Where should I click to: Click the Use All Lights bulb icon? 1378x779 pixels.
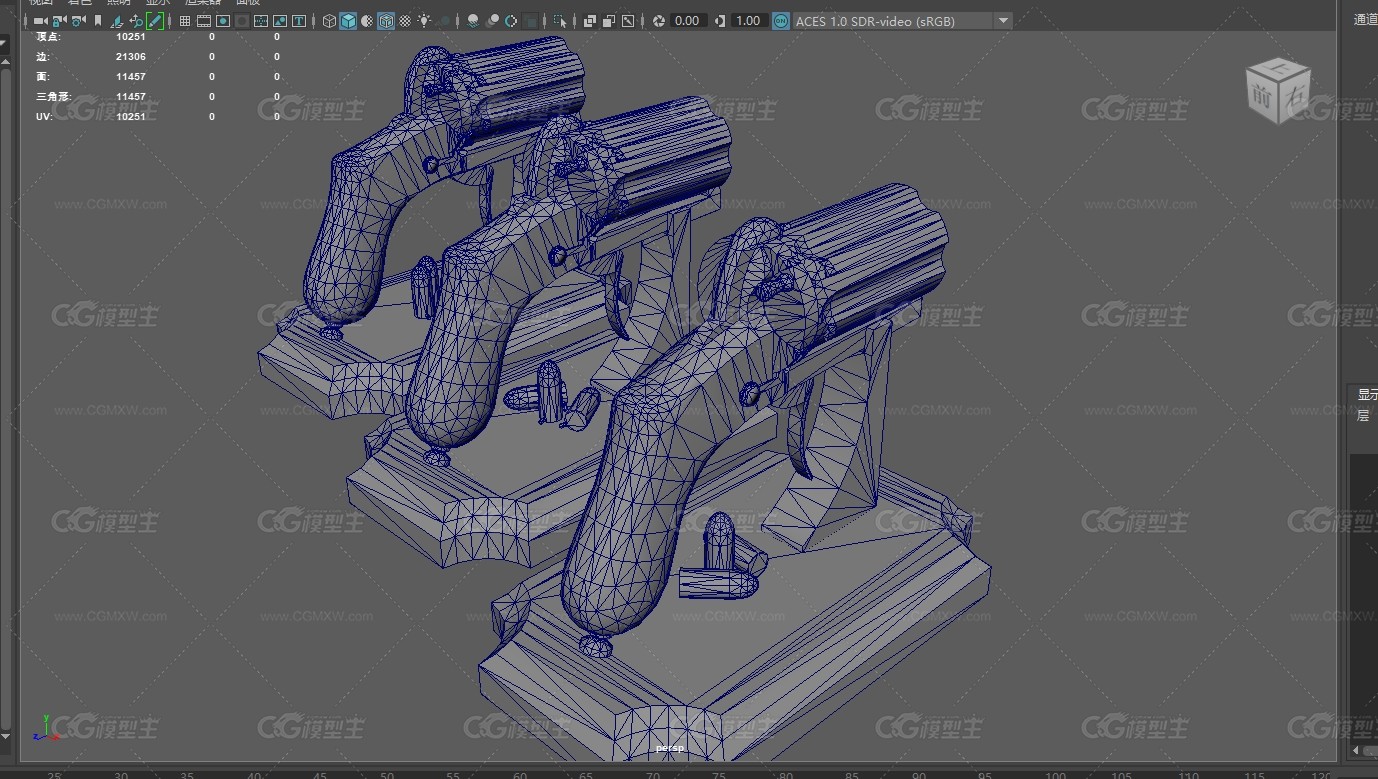pyautogui.click(x=425, y=20)
